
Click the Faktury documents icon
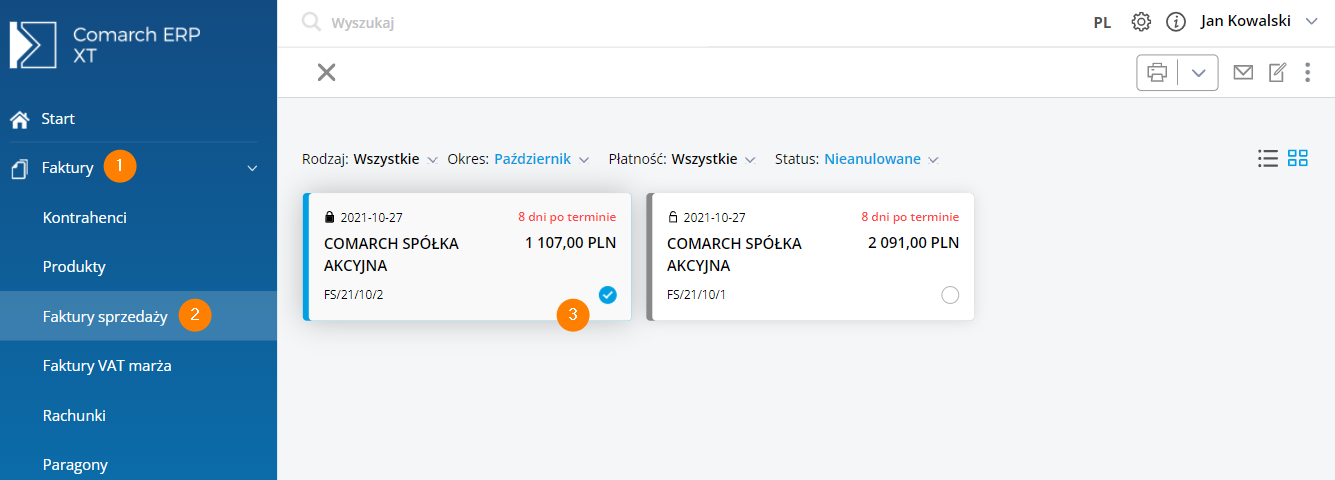19,169
